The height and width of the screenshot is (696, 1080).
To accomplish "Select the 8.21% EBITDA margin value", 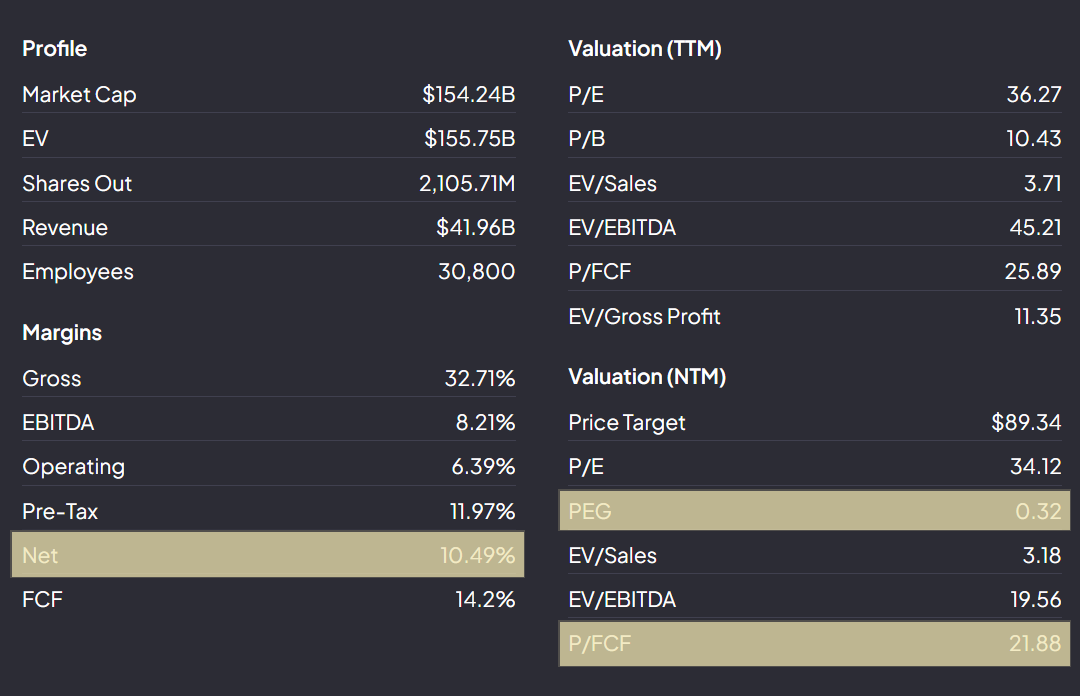I will 485,423.
